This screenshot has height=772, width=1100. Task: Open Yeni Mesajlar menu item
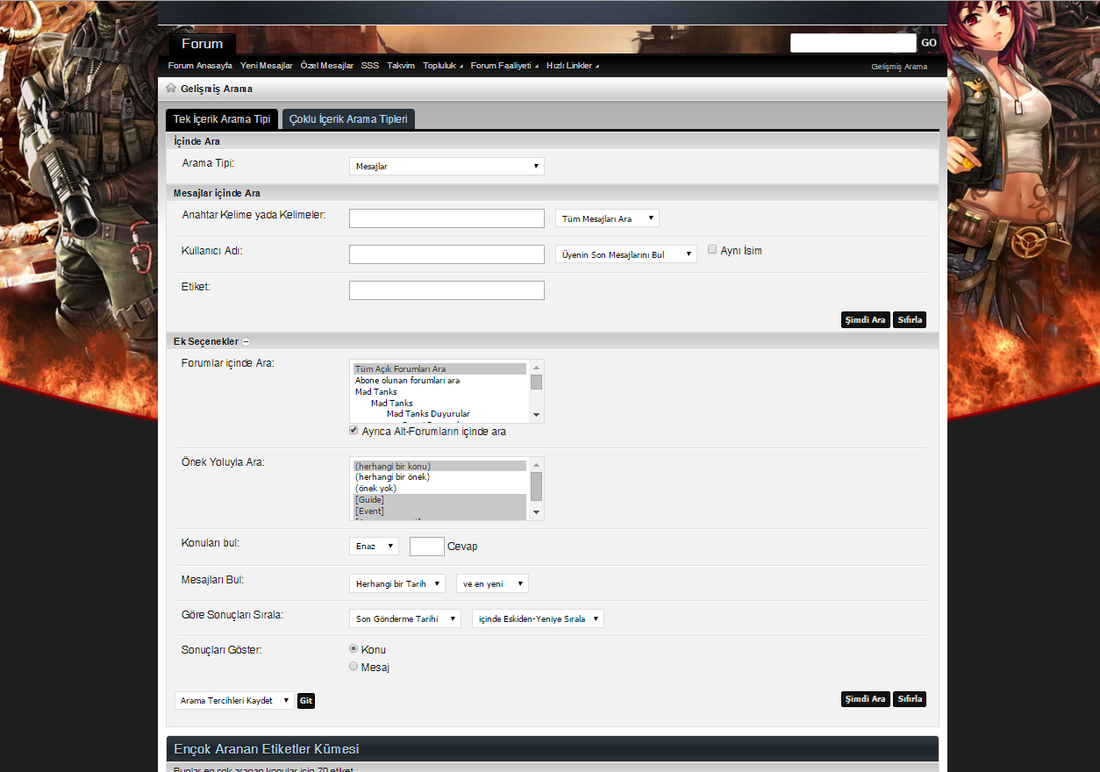coord(266,65)
